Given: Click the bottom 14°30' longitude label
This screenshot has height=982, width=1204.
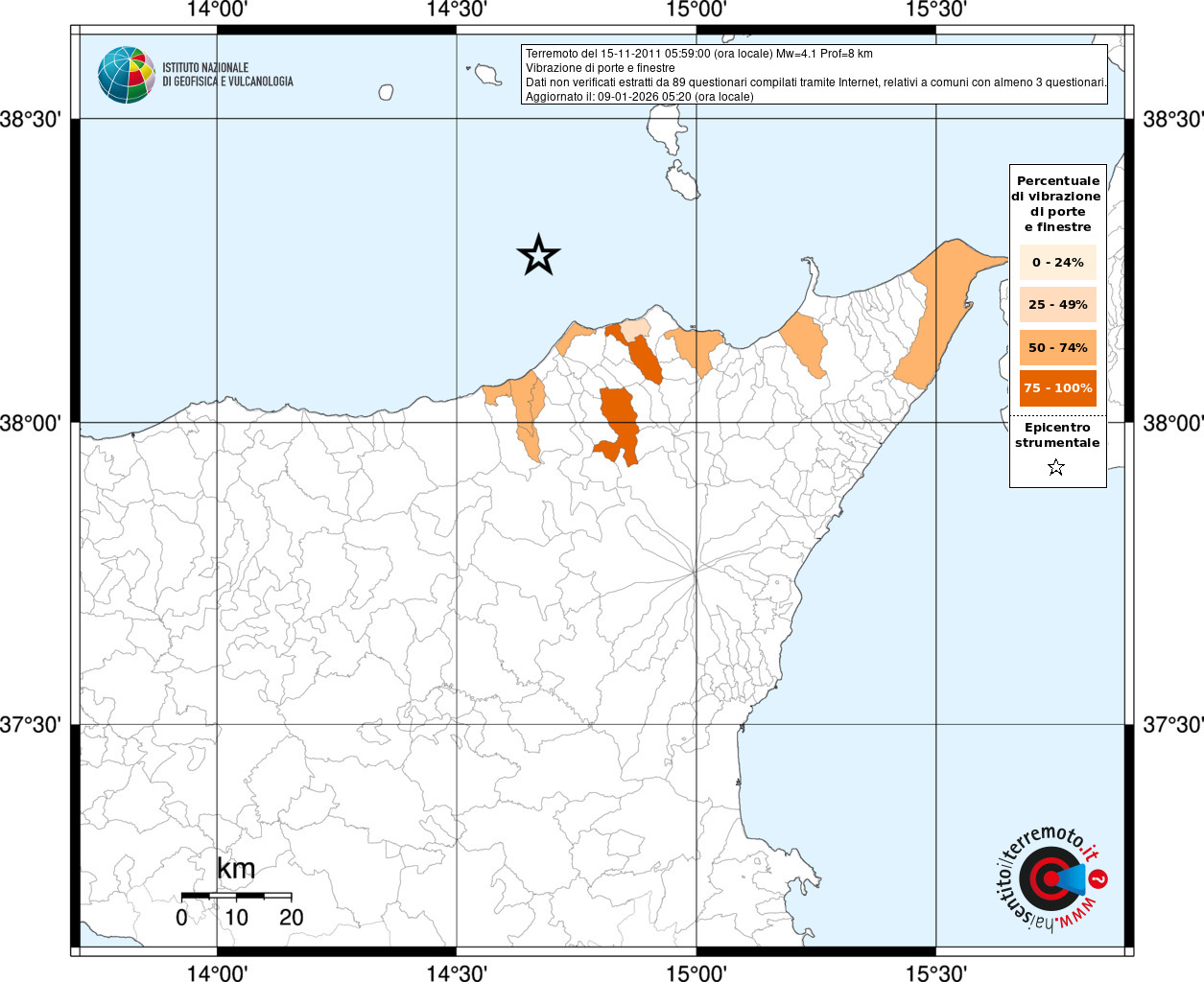Looking at the screenshot, I should tap(457, 972).
